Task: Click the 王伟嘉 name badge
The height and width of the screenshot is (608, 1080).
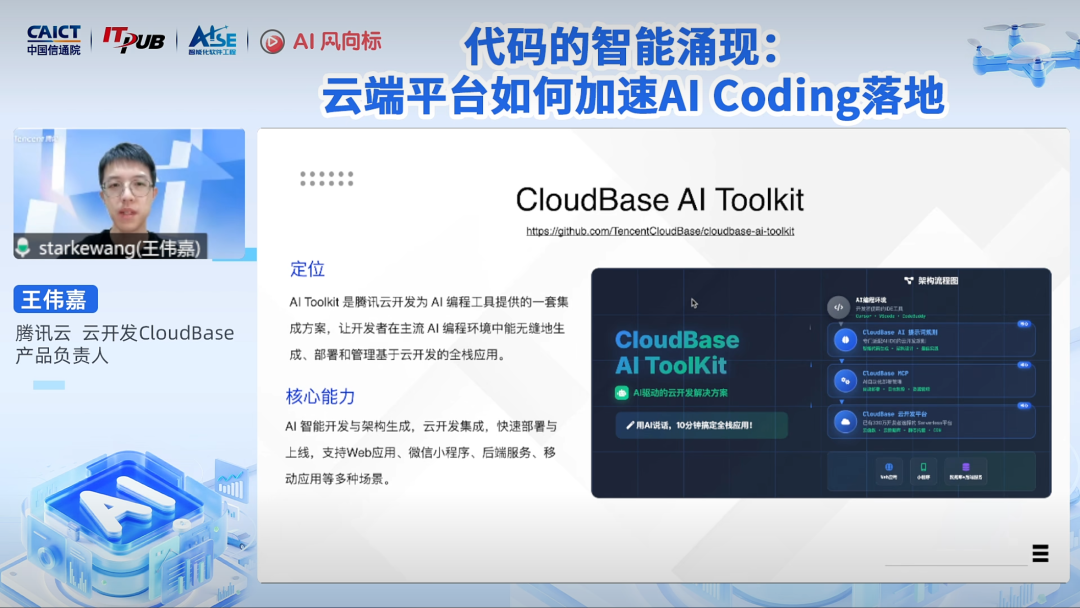Action: click(x=55, y=300)
